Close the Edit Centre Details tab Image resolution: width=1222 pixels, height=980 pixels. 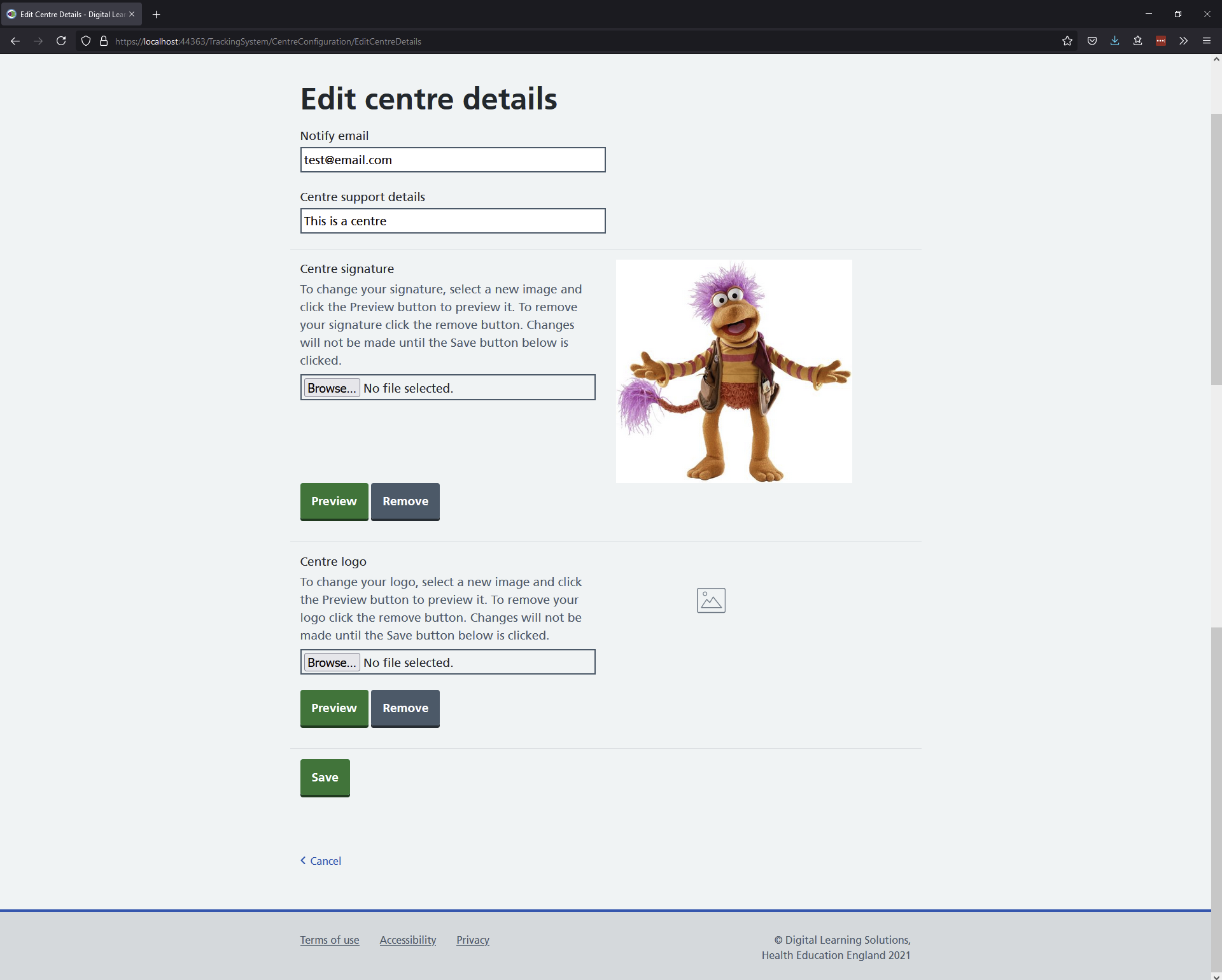click(132, 14)
